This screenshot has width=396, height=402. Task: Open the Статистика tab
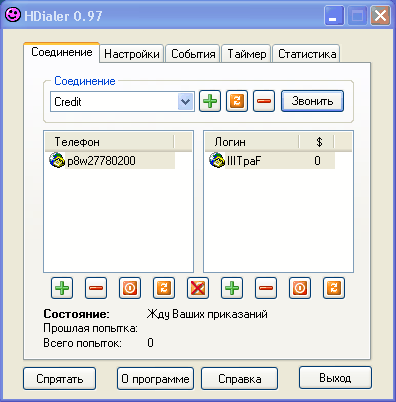pos(307,54)
